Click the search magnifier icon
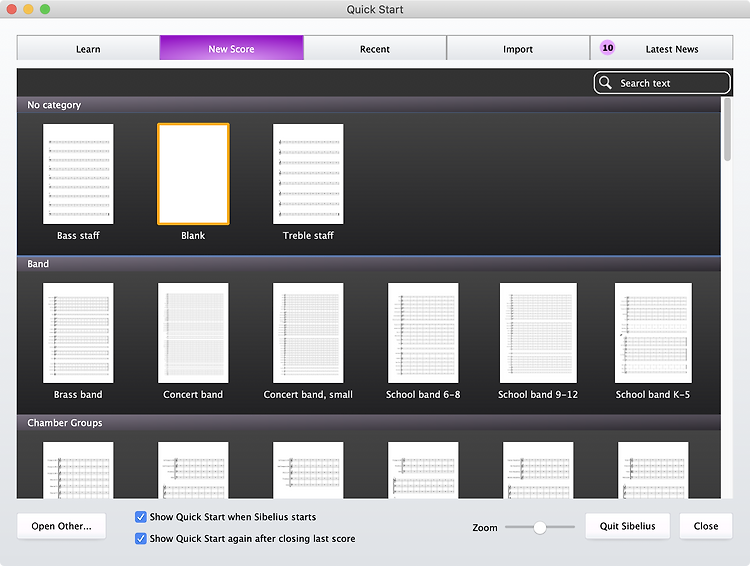Viewport: 750px width, 566px height. coord(605,83)
